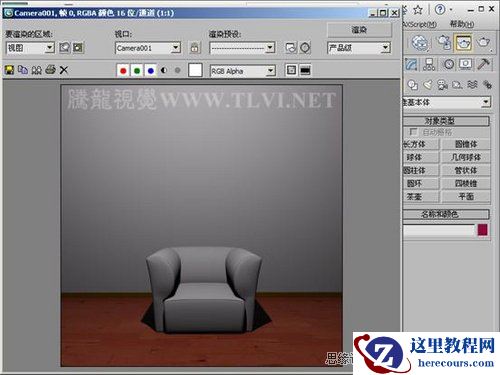The height and width of the screenshot is (375, 500).
Task: Click the 管状体 tube button
Action: tap(466, 170)
